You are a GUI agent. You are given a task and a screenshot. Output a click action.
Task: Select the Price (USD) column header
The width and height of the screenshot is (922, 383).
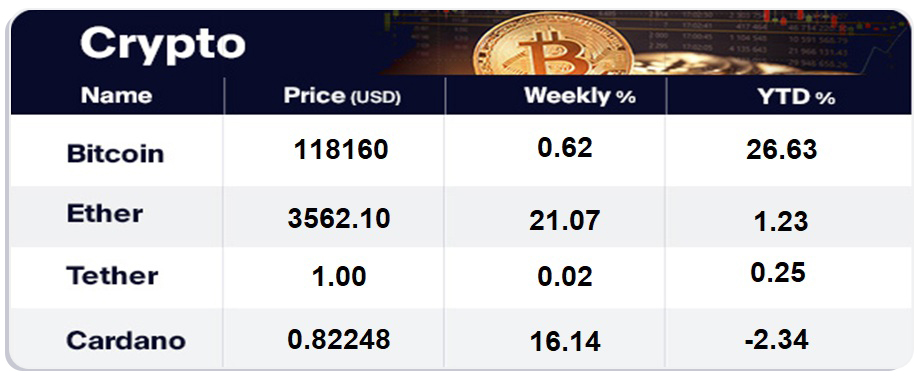click(342, 96)
